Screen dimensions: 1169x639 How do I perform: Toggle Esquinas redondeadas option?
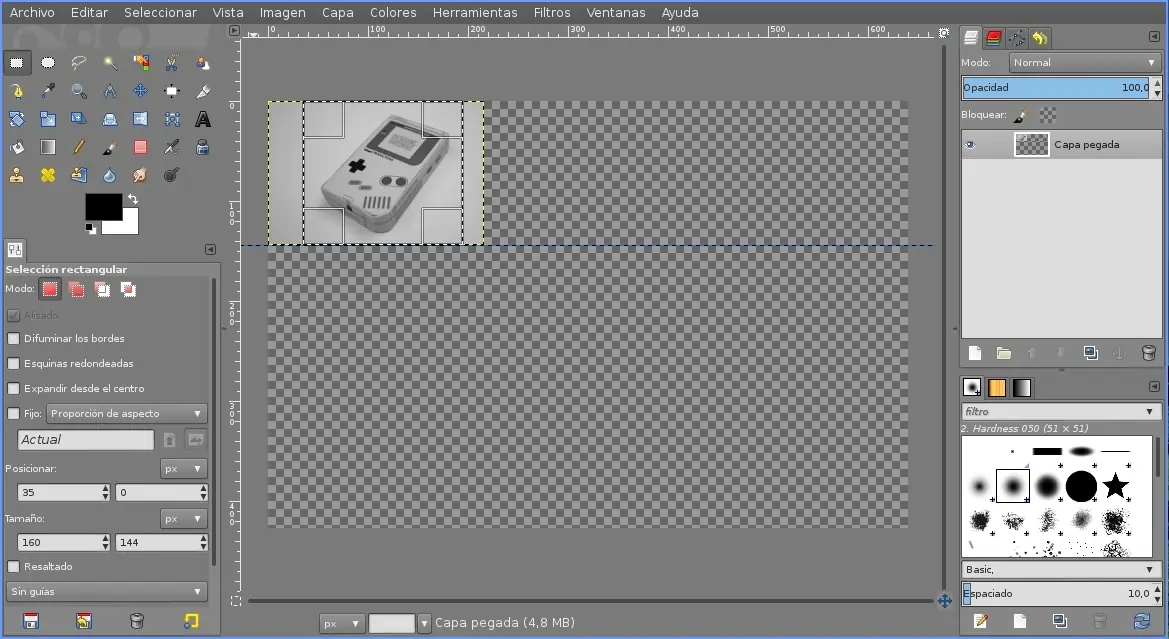coord(14,364)
